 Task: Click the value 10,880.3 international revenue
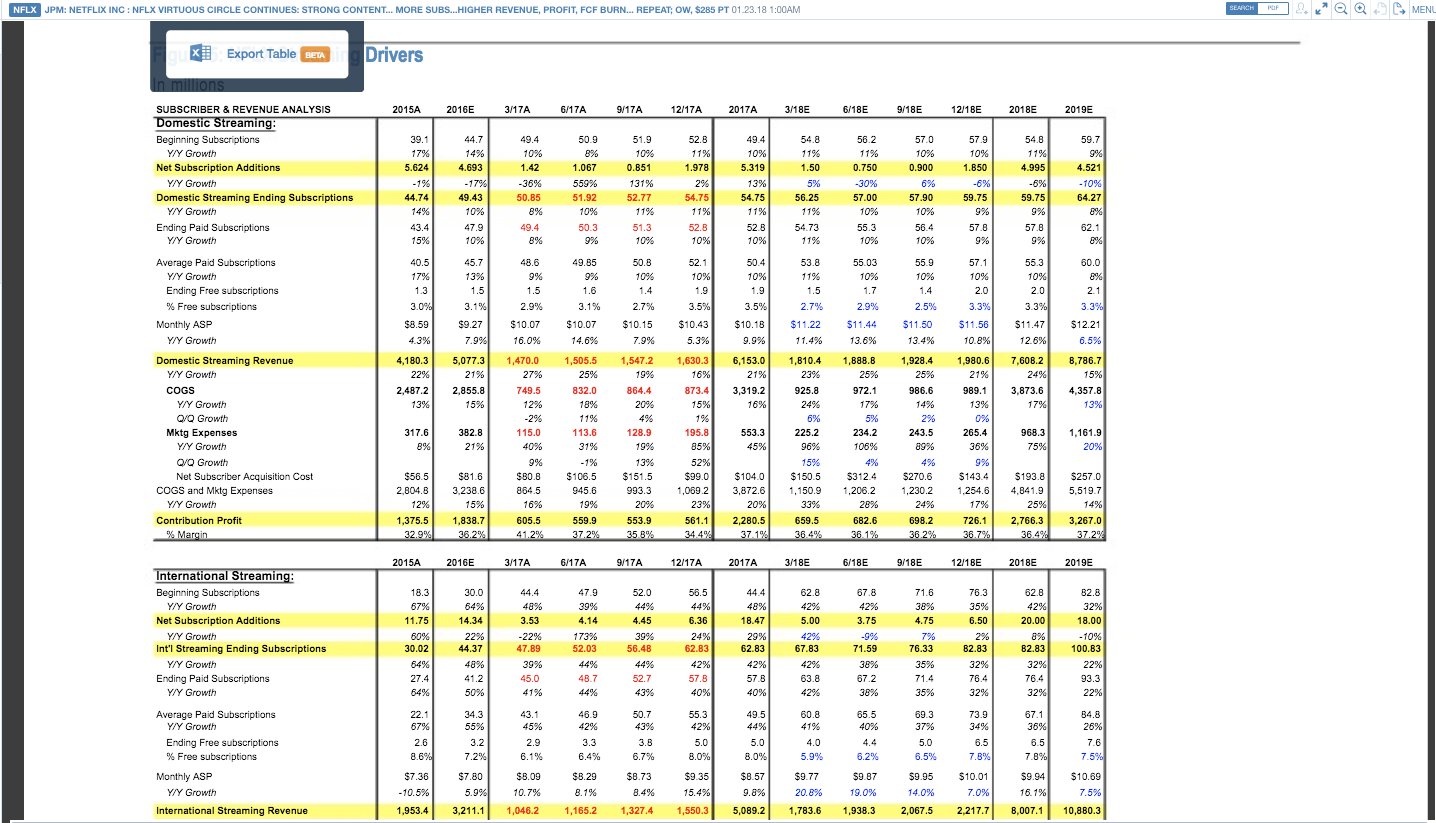pos(1080,810)
